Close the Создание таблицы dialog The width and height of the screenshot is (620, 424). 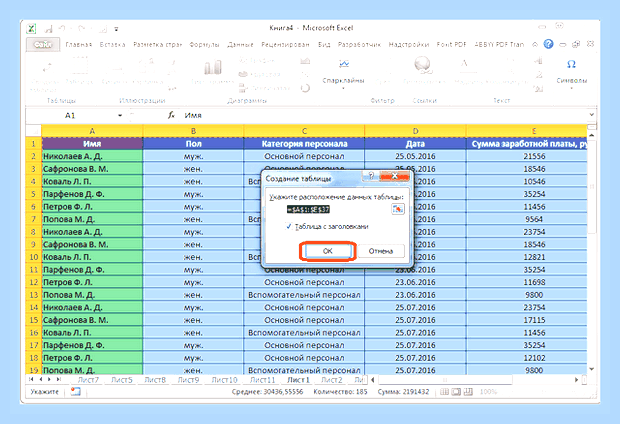pos(394,176)
